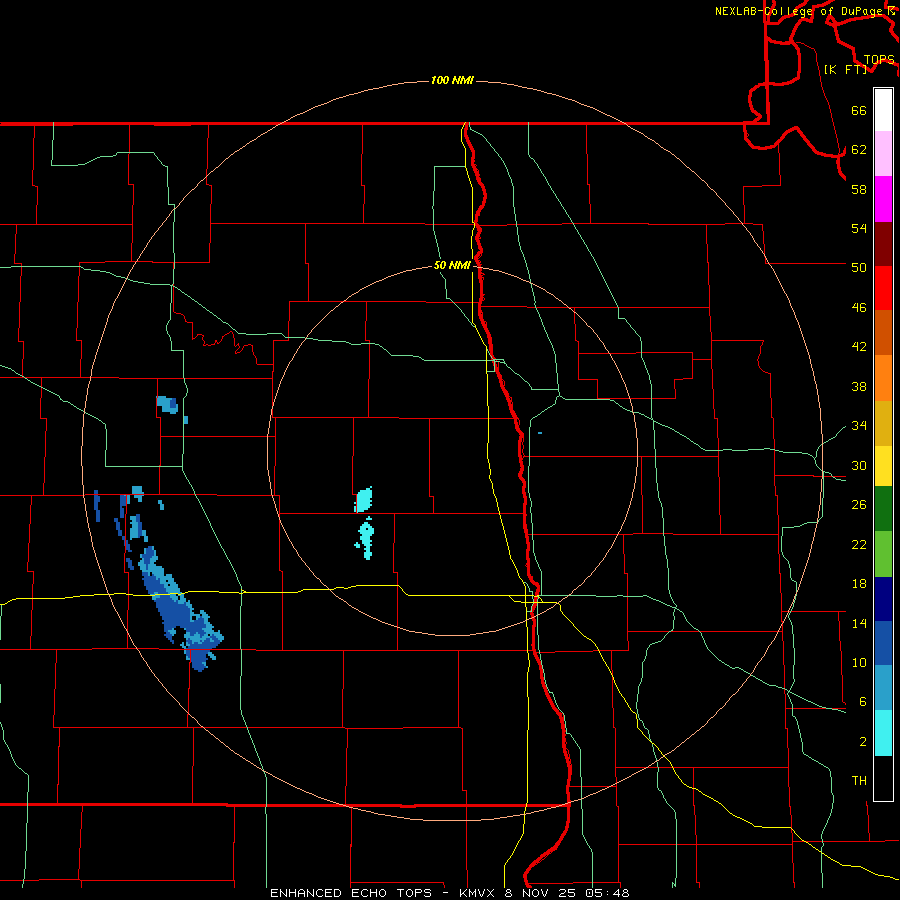Click the "50 NMI" range ring label
Image resolution: width=900 pixels, height=900 pixels.
click(x=452, y=265)
